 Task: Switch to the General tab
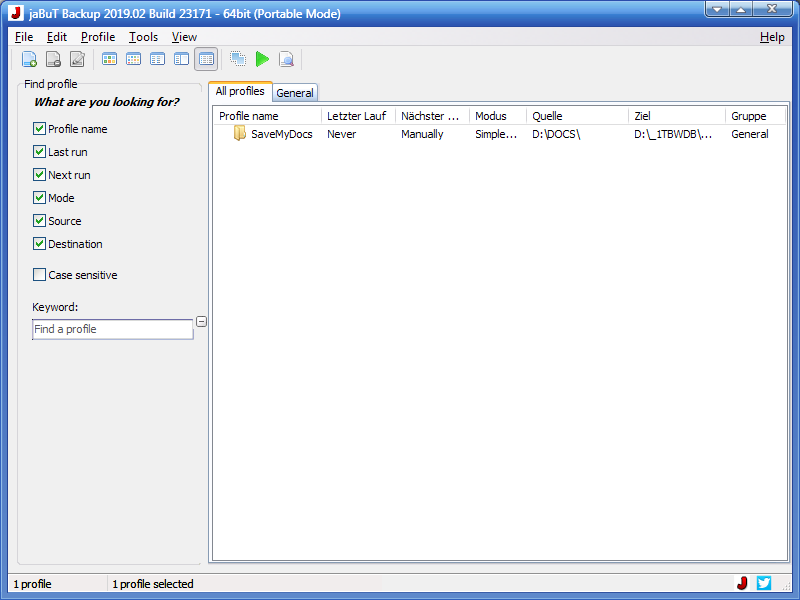pyautogui.click(x=295, y=93)
